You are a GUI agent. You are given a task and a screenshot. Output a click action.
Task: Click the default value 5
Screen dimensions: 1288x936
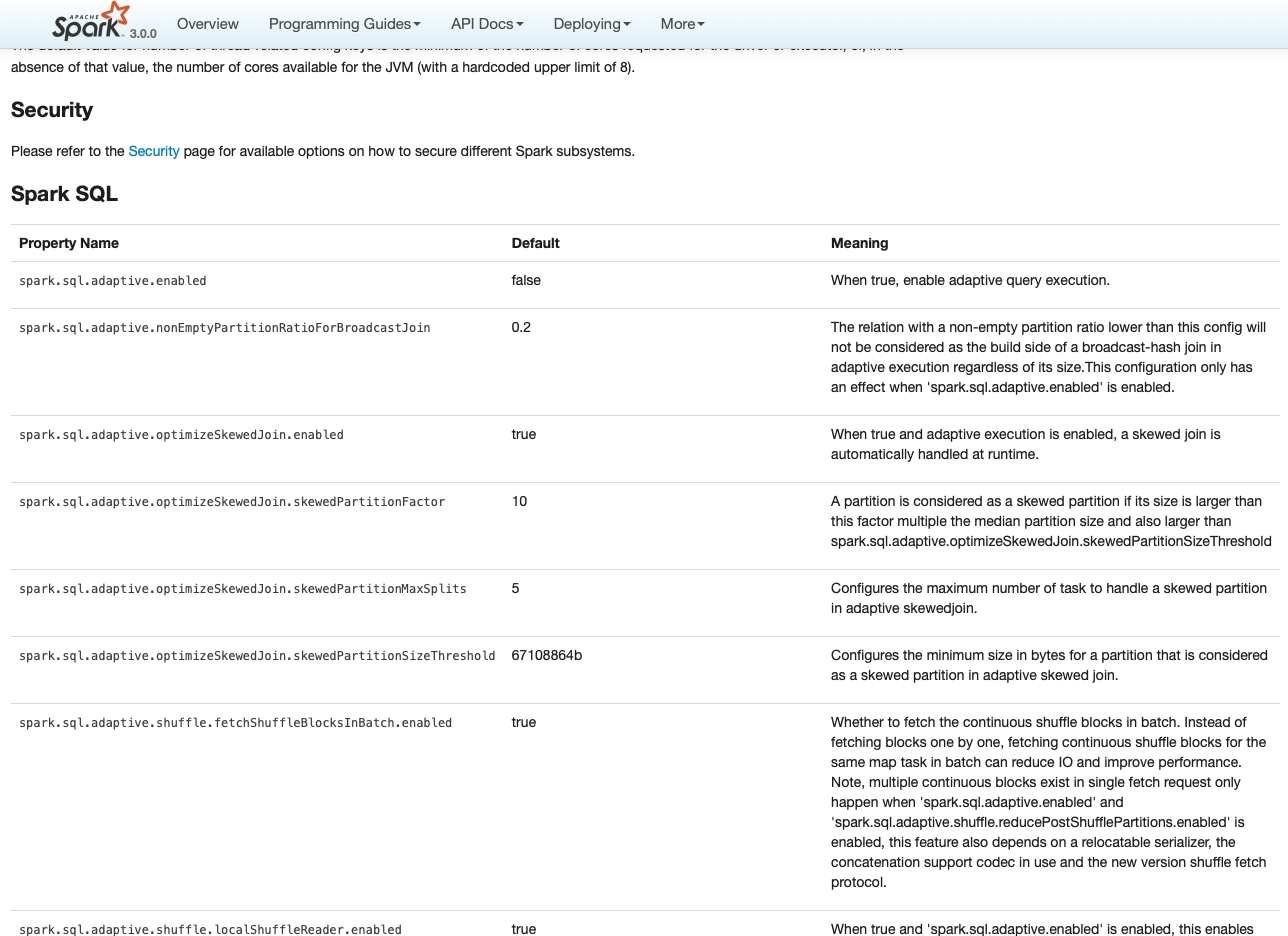tap(515, 588)
